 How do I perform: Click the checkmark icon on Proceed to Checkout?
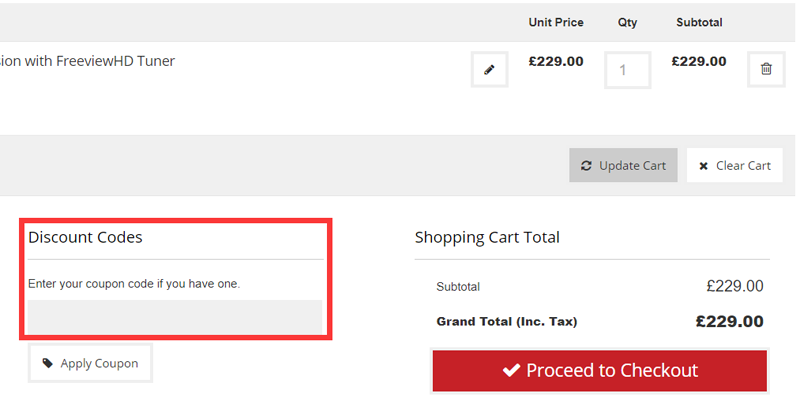(511, 370)
